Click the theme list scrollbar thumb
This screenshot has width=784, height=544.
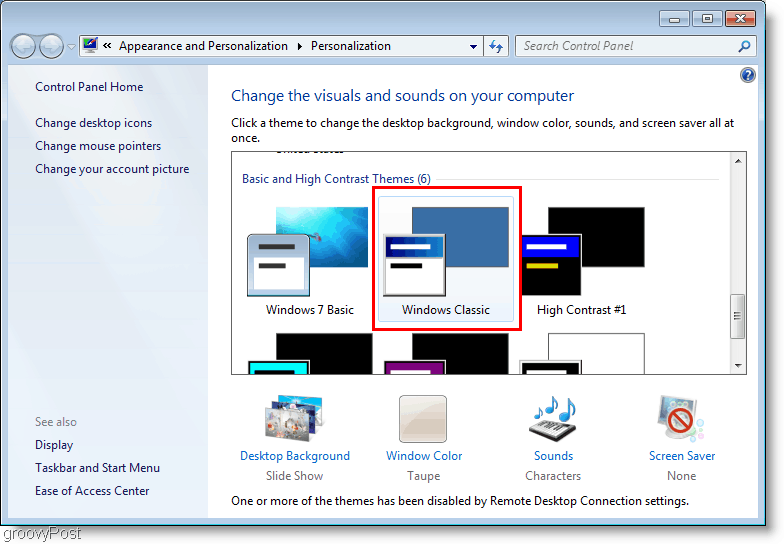coord(738,316)
